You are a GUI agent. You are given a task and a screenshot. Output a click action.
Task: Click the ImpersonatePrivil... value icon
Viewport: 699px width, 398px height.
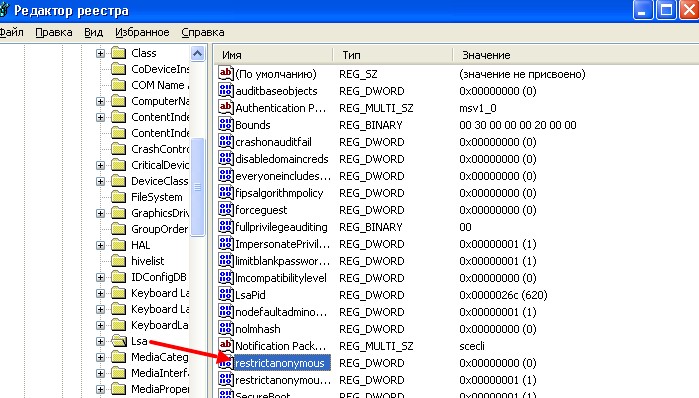pyautogui.click(x=226, y=243)
